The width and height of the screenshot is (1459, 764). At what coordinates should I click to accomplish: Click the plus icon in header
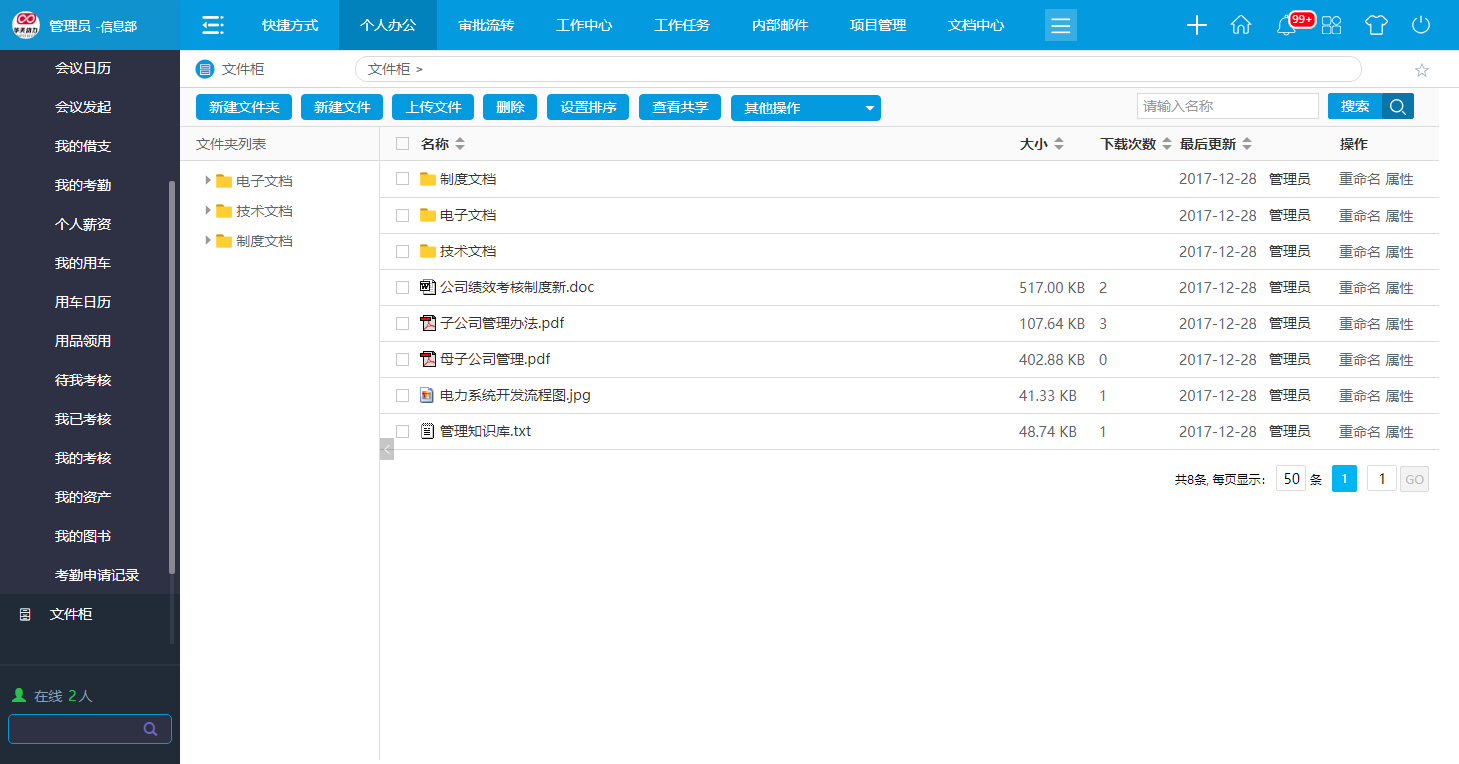(x=1197, y=25)
